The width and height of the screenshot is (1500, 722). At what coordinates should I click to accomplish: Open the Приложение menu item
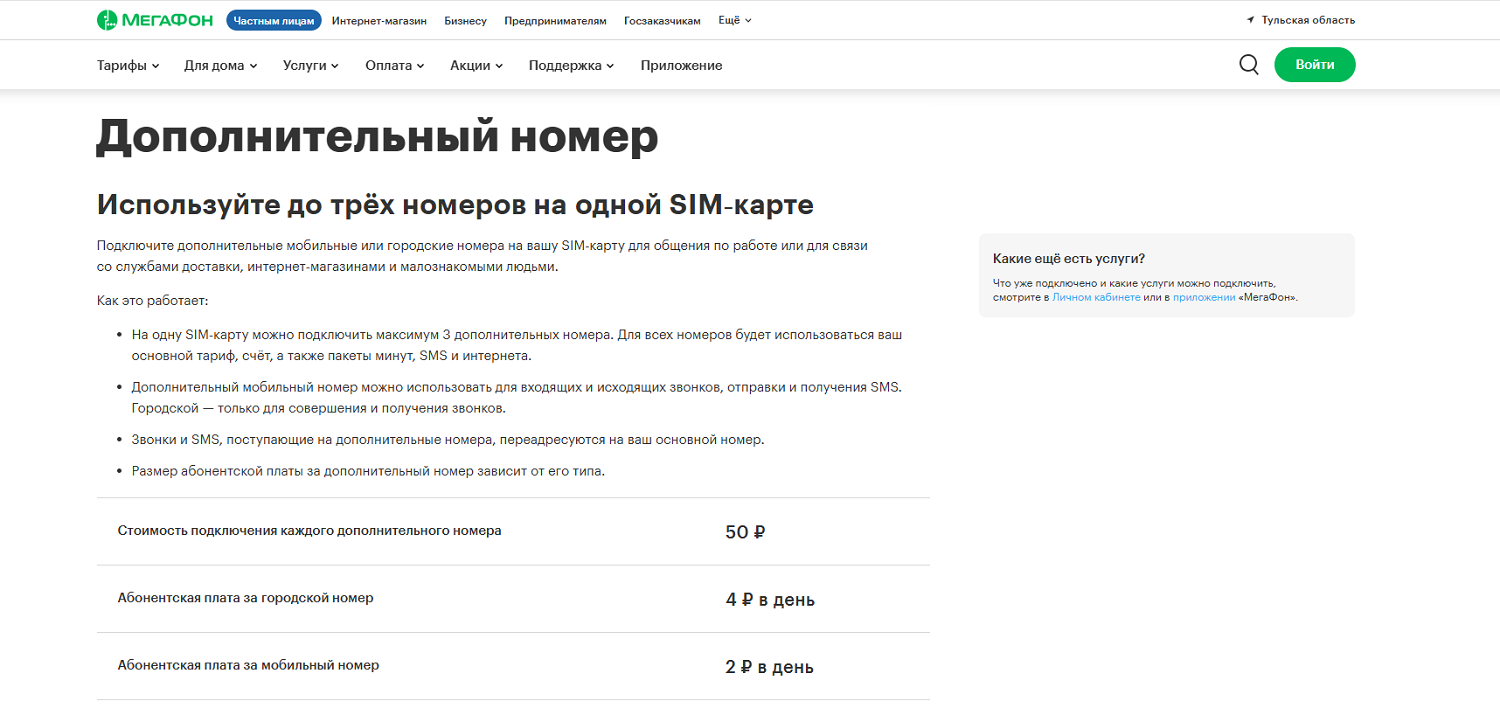pyautogui.click(x=681, y=66)
